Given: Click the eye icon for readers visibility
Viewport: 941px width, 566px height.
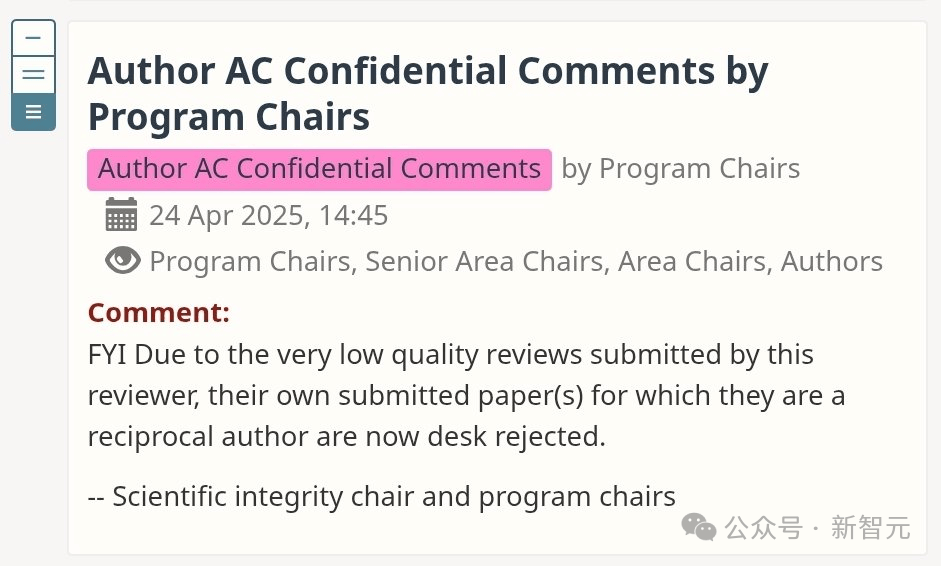Looking at the screenshot, I should coord(122,261).
